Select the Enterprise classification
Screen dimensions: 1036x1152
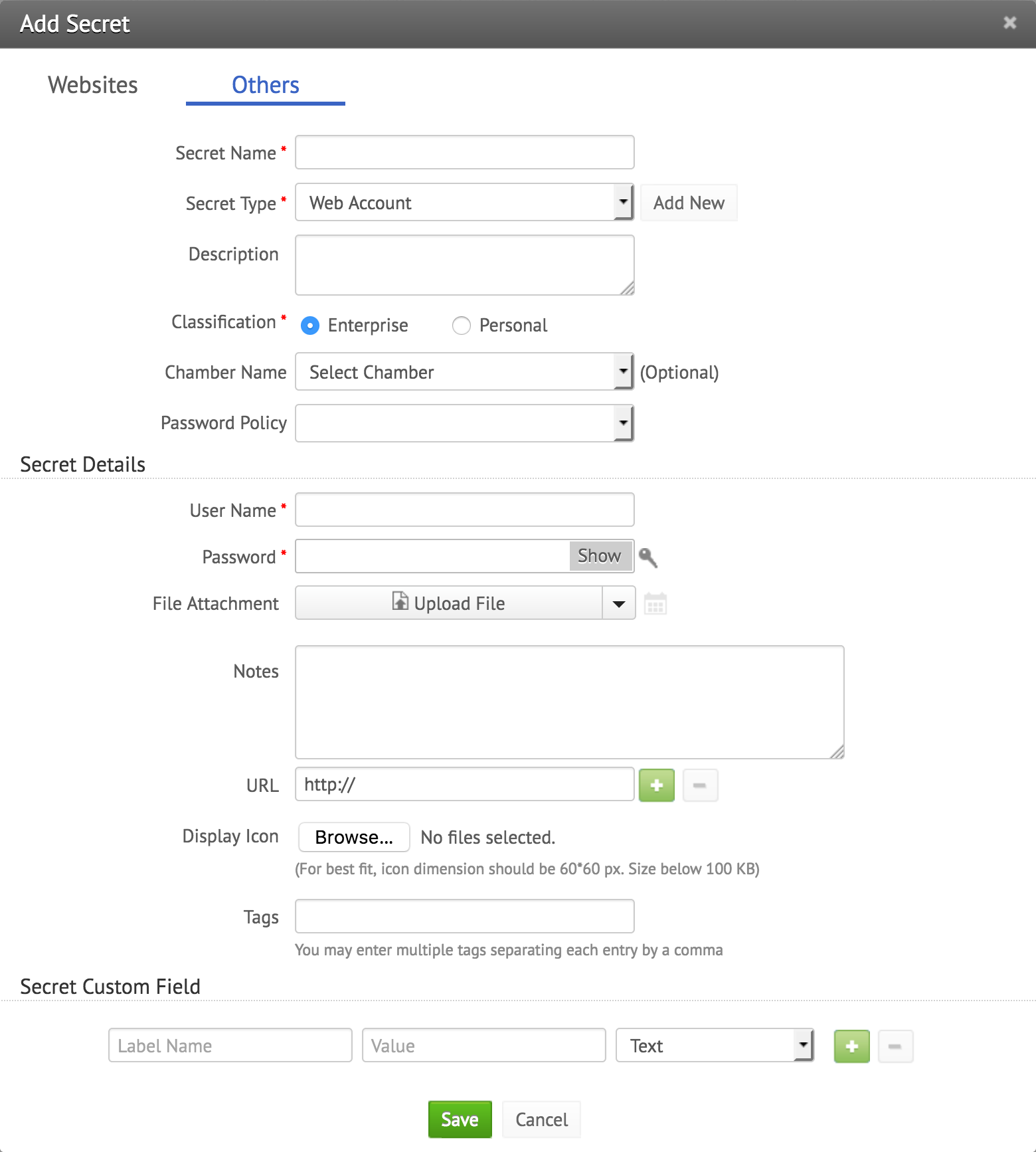[310, 326]
